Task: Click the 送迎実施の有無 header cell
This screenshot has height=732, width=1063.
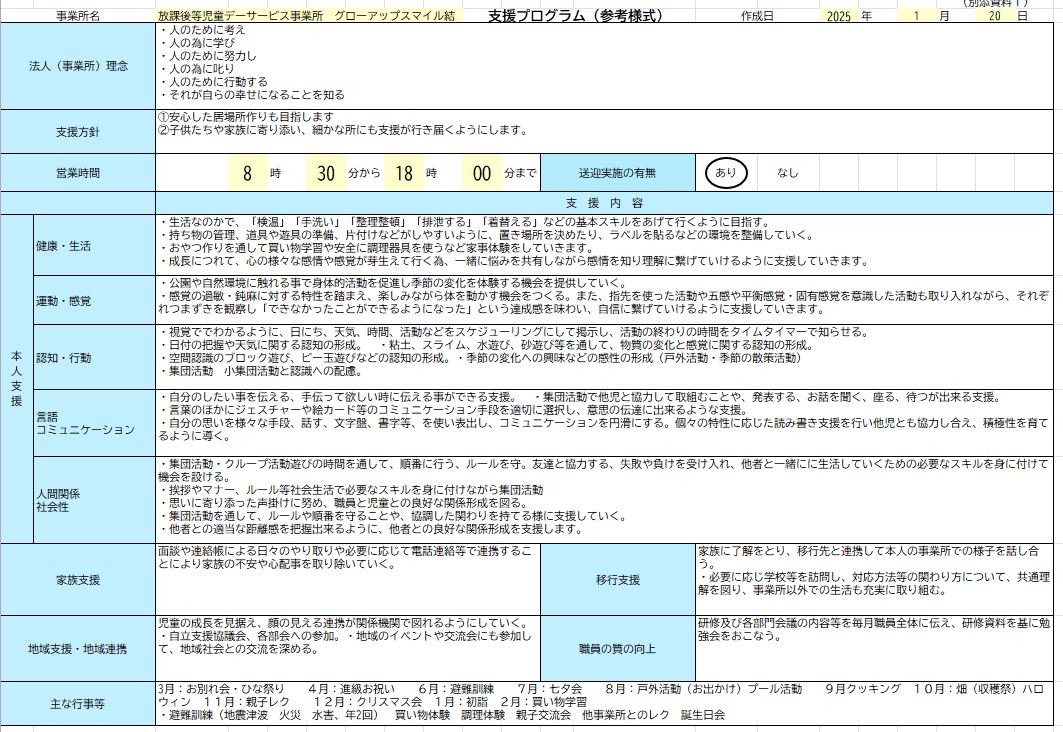Action: 618,173
